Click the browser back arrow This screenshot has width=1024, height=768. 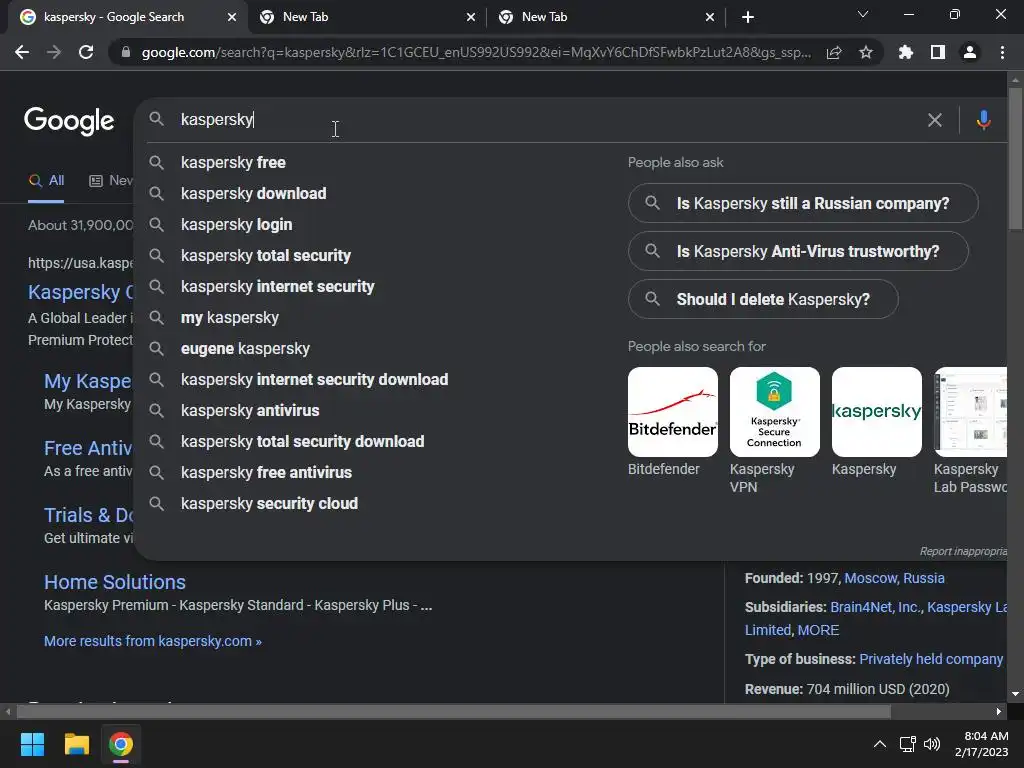[x=22, y=52]
